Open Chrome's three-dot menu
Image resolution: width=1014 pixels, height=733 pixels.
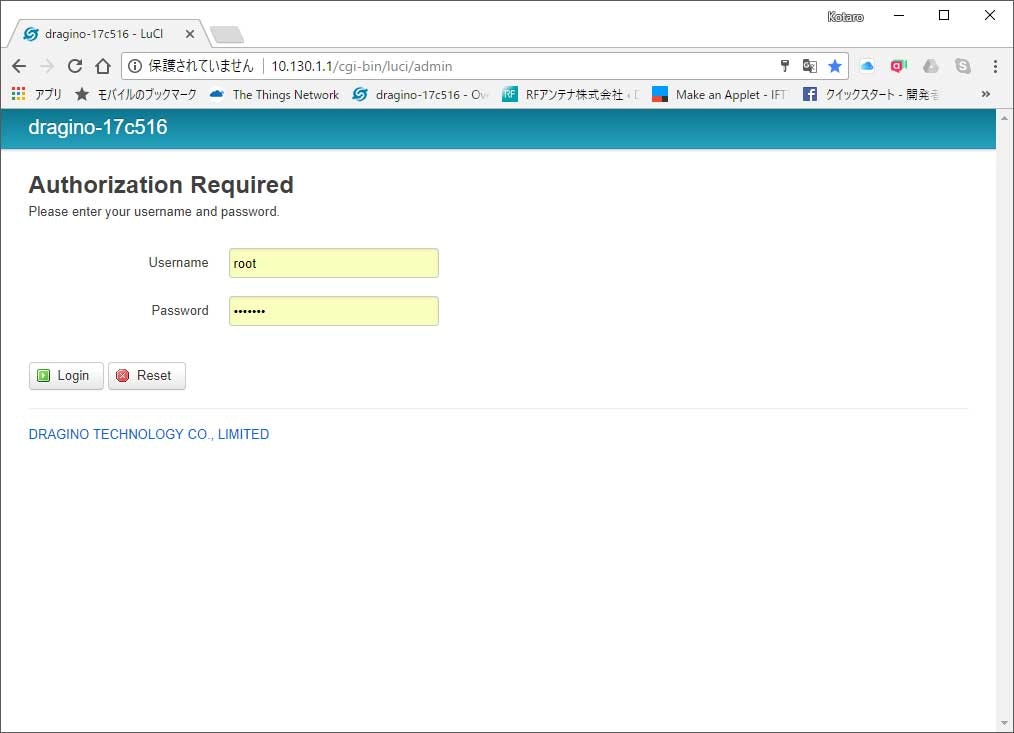(995, 66)
